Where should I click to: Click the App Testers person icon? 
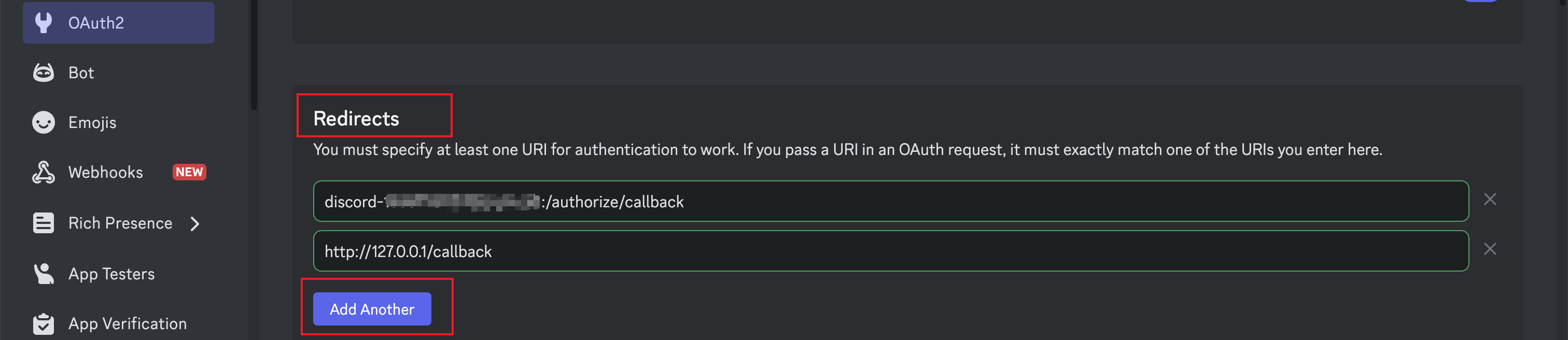(43, 274)
